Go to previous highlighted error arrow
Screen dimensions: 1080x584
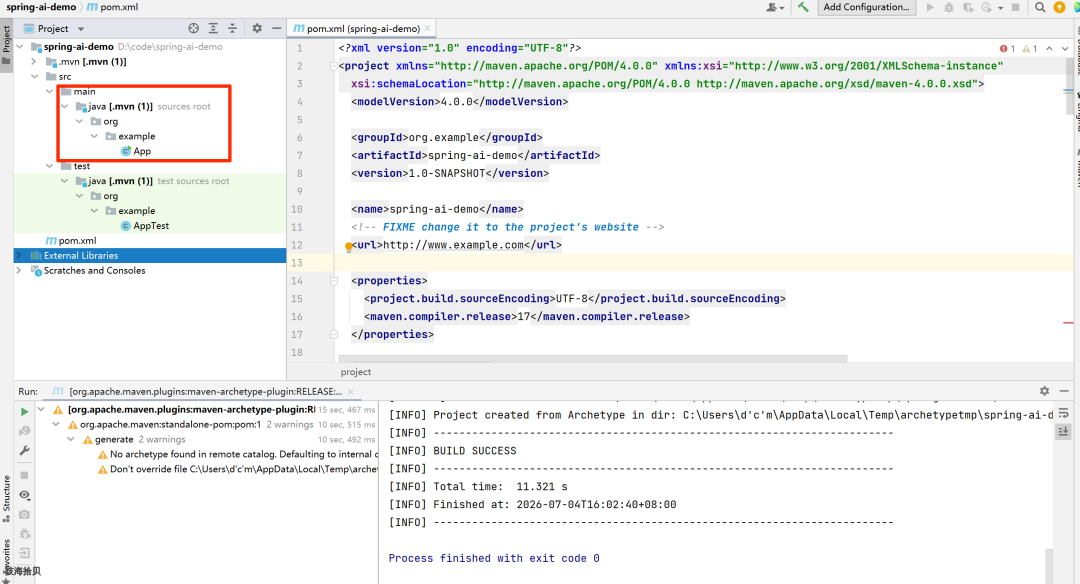pos(1049,48)
